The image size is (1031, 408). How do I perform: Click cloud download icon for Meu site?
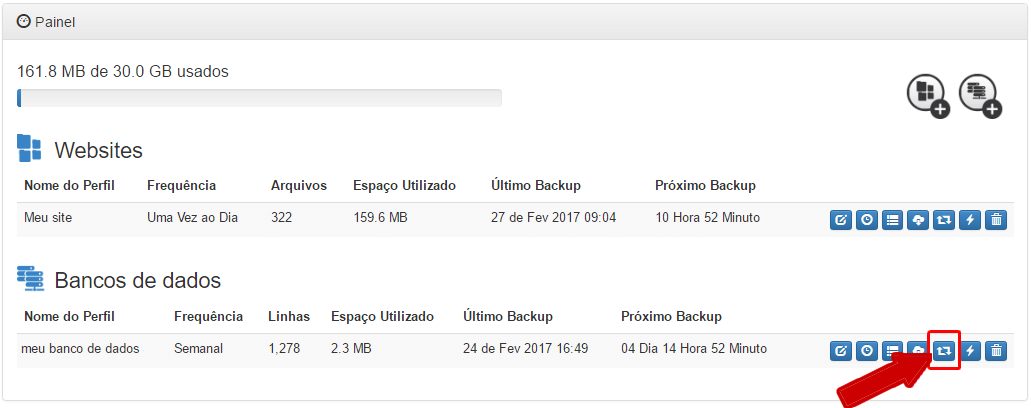pyautogui.click(x=918, y=219)
